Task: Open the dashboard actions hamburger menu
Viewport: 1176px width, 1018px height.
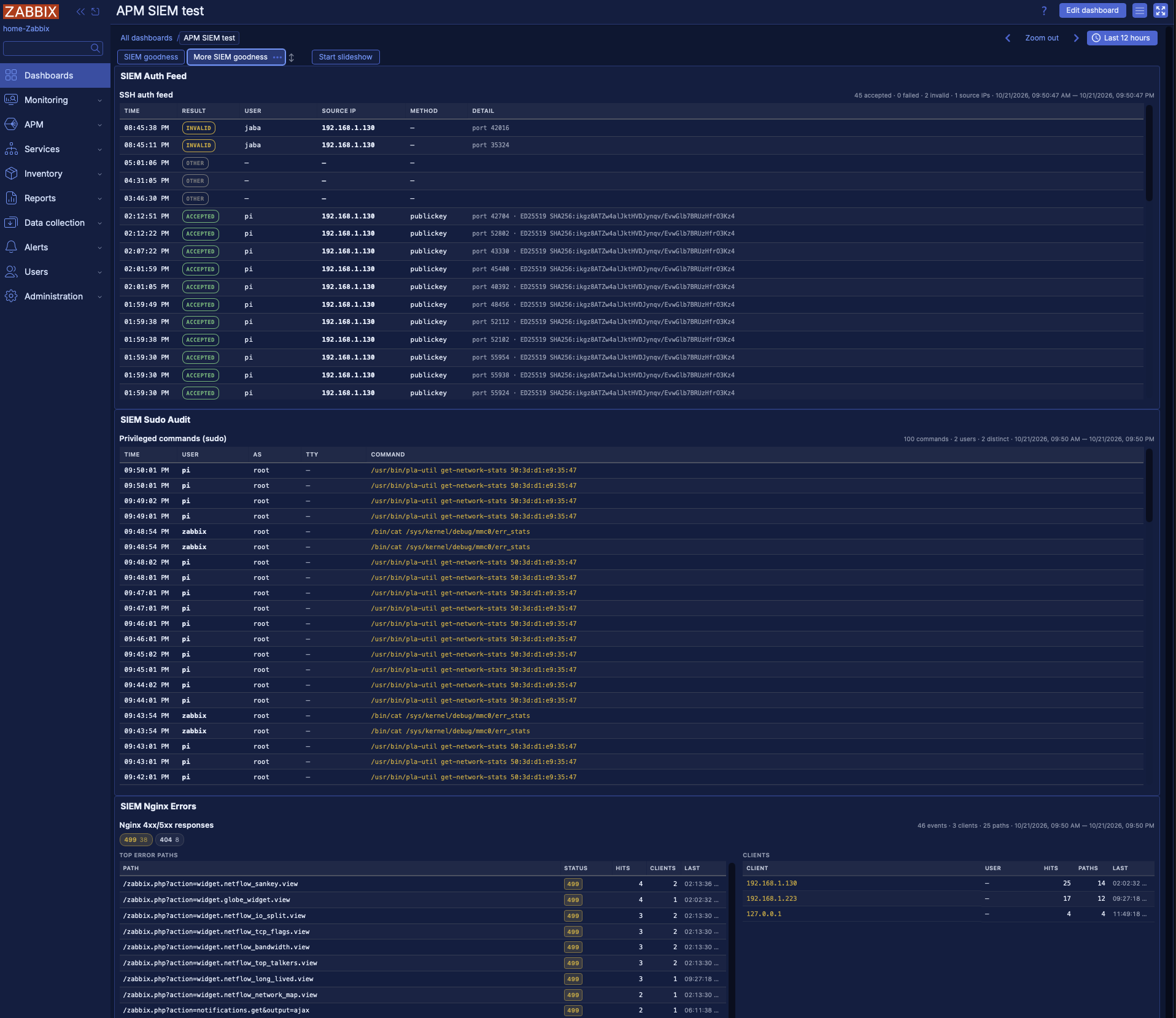Action: [1140, 10]
